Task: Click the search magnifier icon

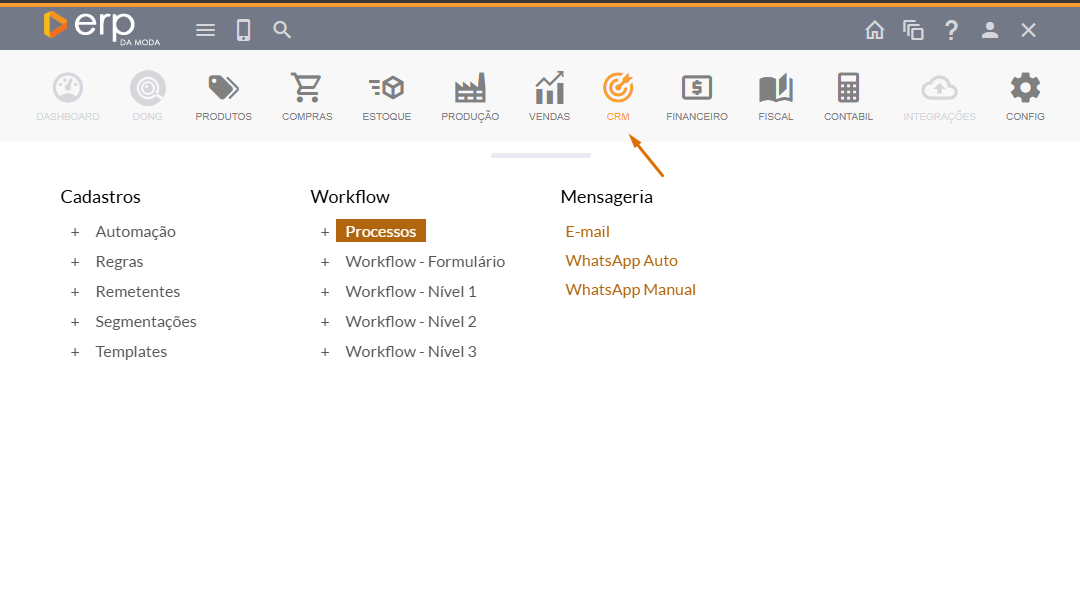Action: (282, 30)
